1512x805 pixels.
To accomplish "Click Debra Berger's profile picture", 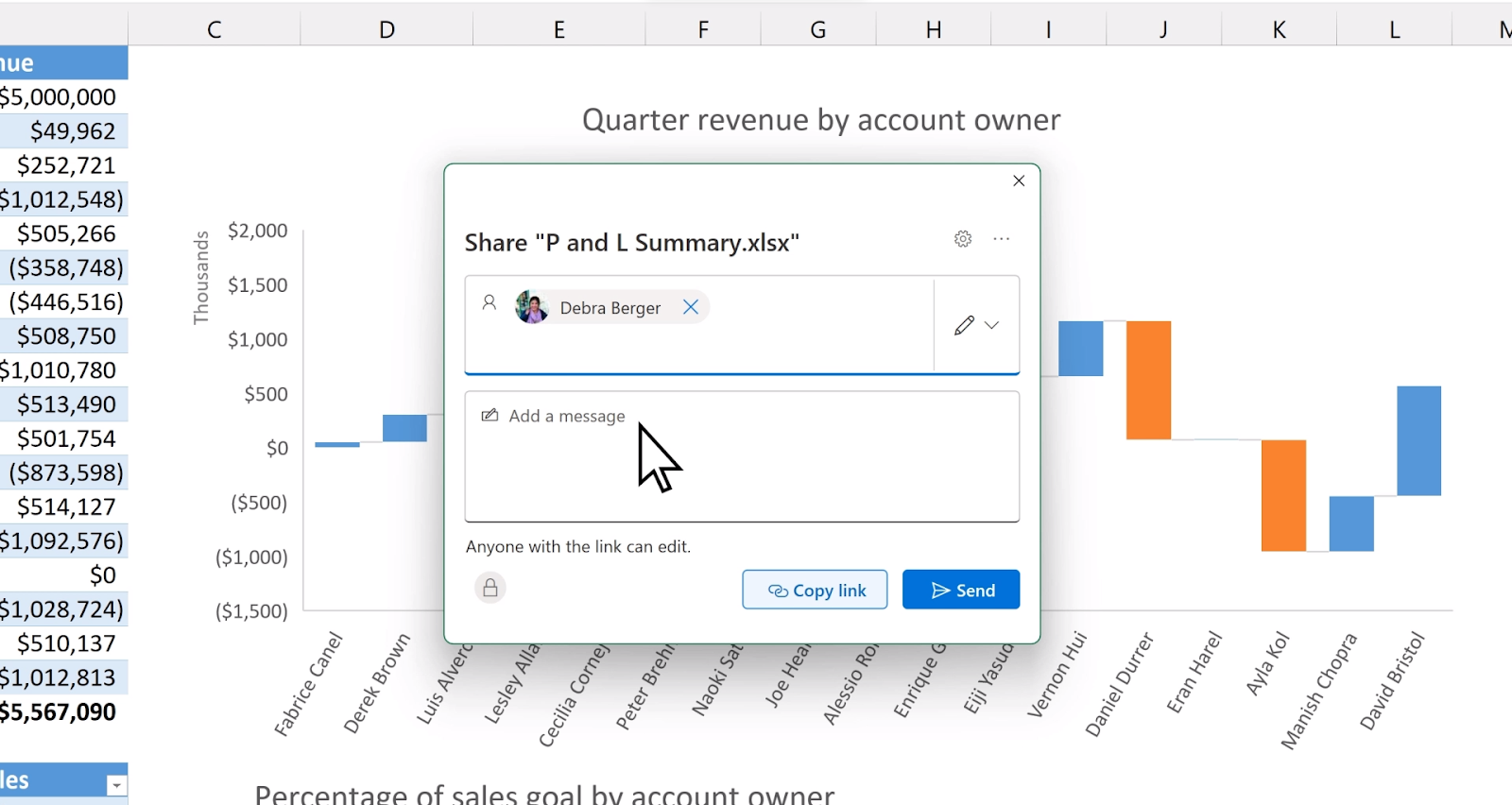I will coord(532,307).
